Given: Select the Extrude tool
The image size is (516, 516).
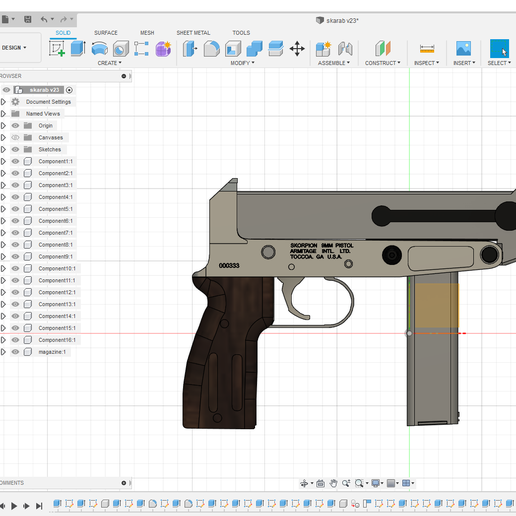Looking at the screenshot, I should 78,49.
